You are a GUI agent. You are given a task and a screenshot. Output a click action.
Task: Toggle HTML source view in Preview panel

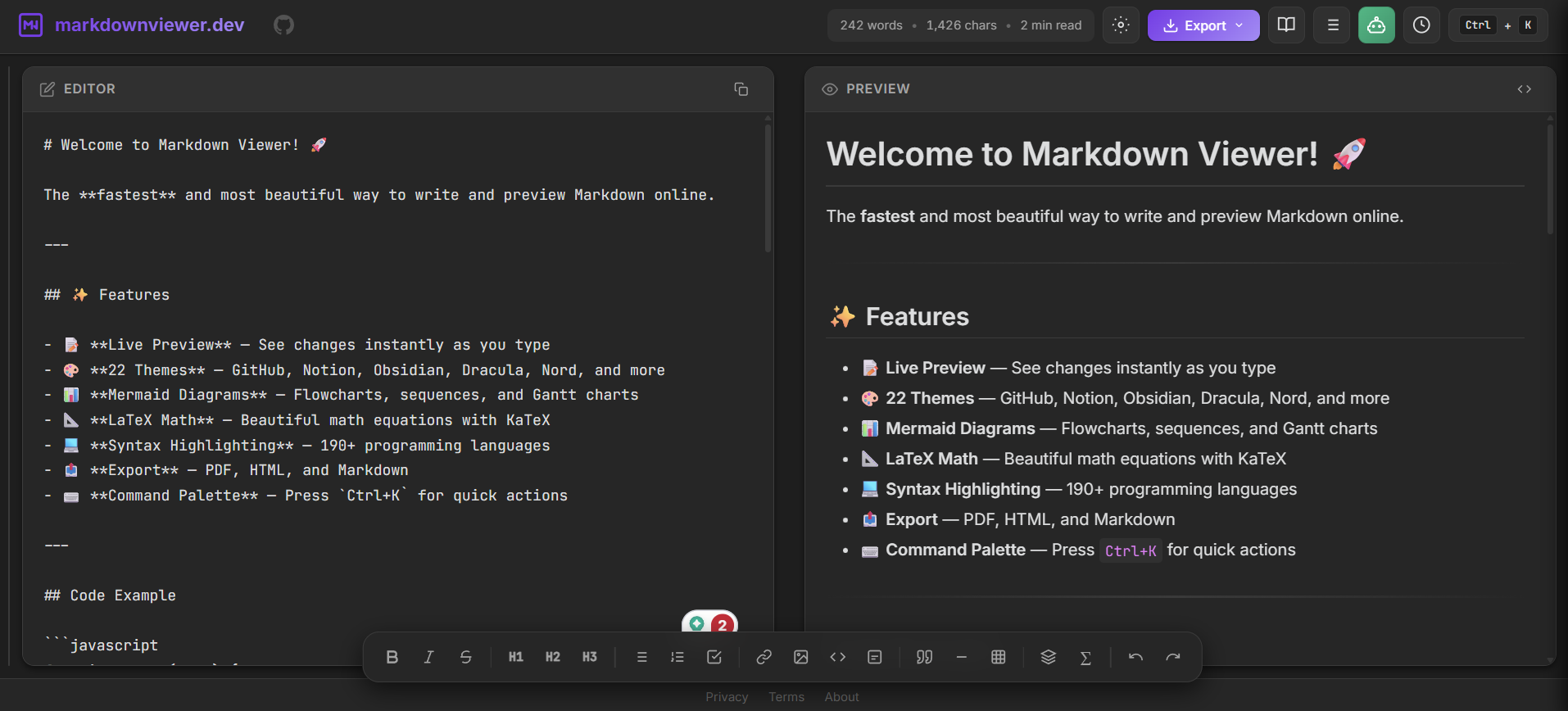pos(1525,89)
